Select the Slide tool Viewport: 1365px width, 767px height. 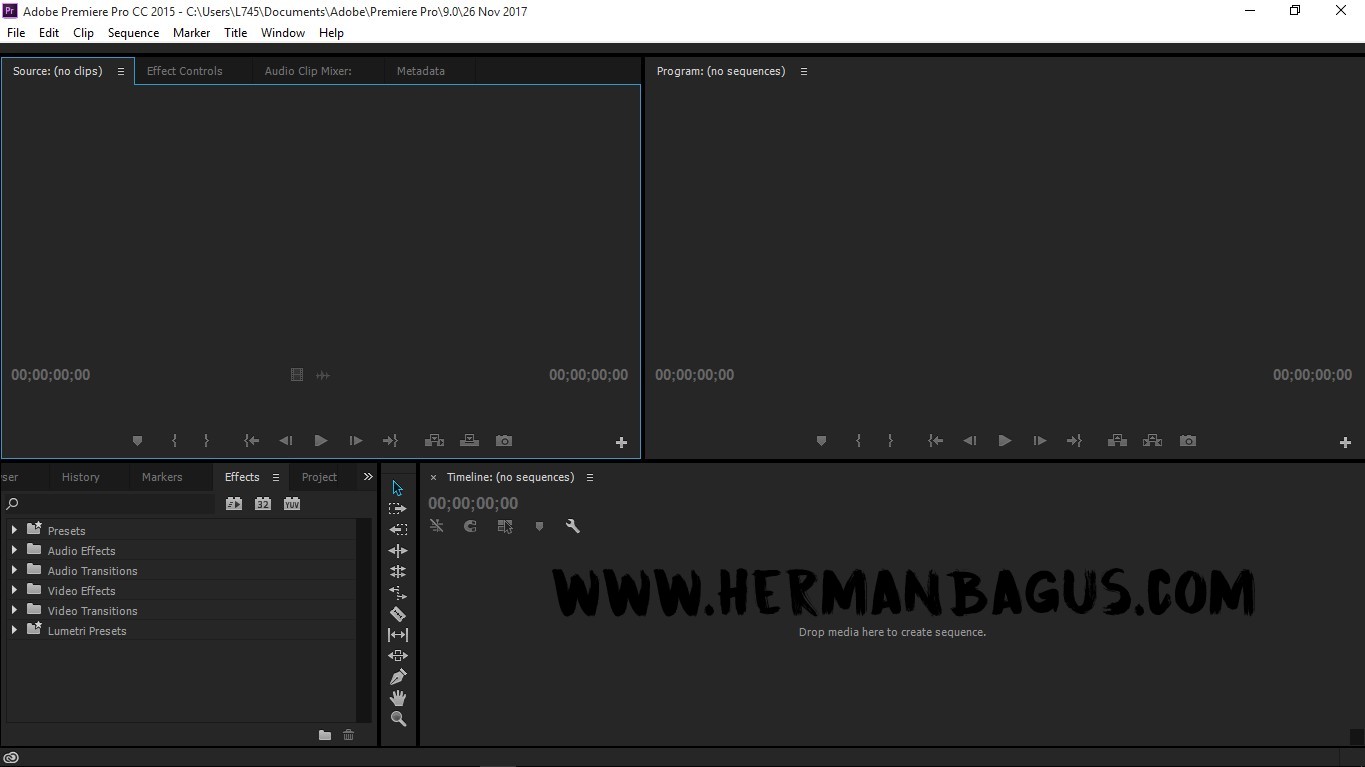[x=397, y=656]
